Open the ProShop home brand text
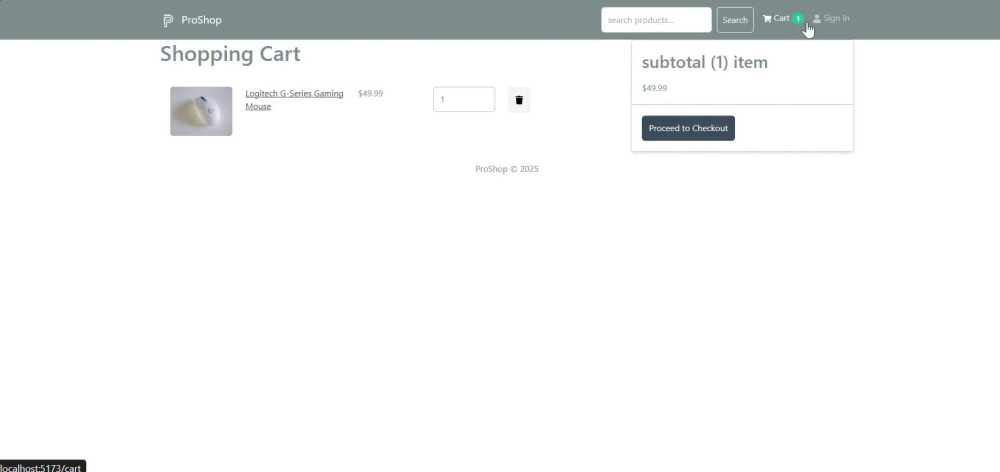The width and height of the screenshot is (1000, 472). 202,20
